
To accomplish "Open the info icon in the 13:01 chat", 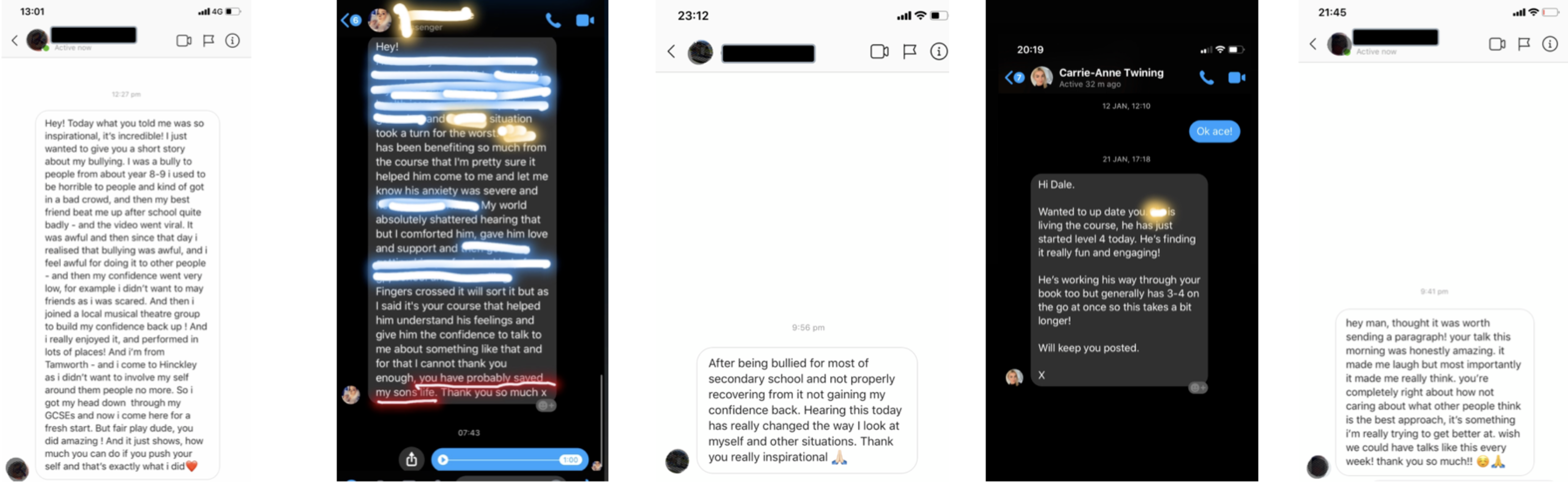I will [x=232, y=41].
